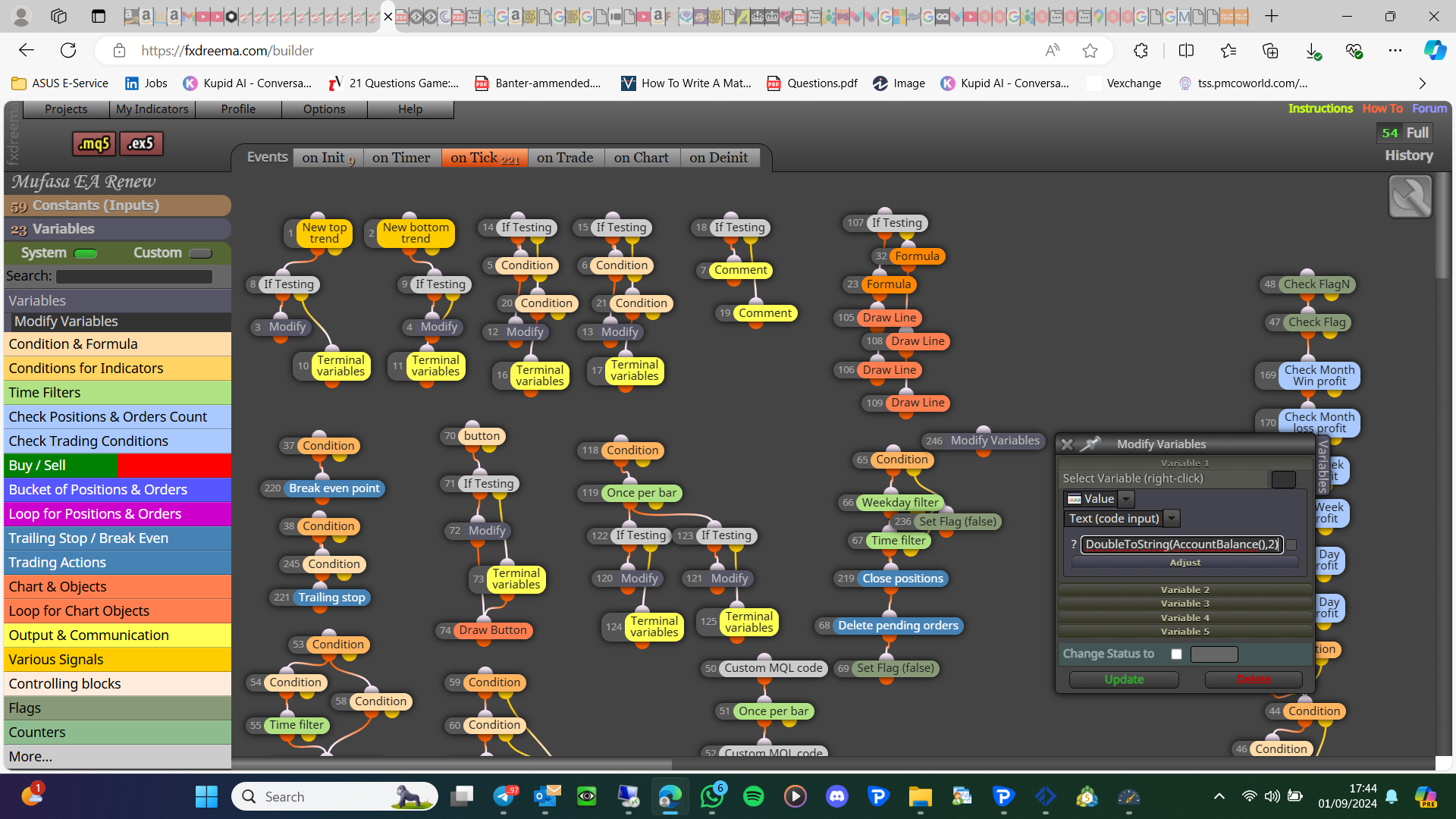Click the question mark help beside code input
This screenshot has width=1456, height=819.
[1074, 544]
